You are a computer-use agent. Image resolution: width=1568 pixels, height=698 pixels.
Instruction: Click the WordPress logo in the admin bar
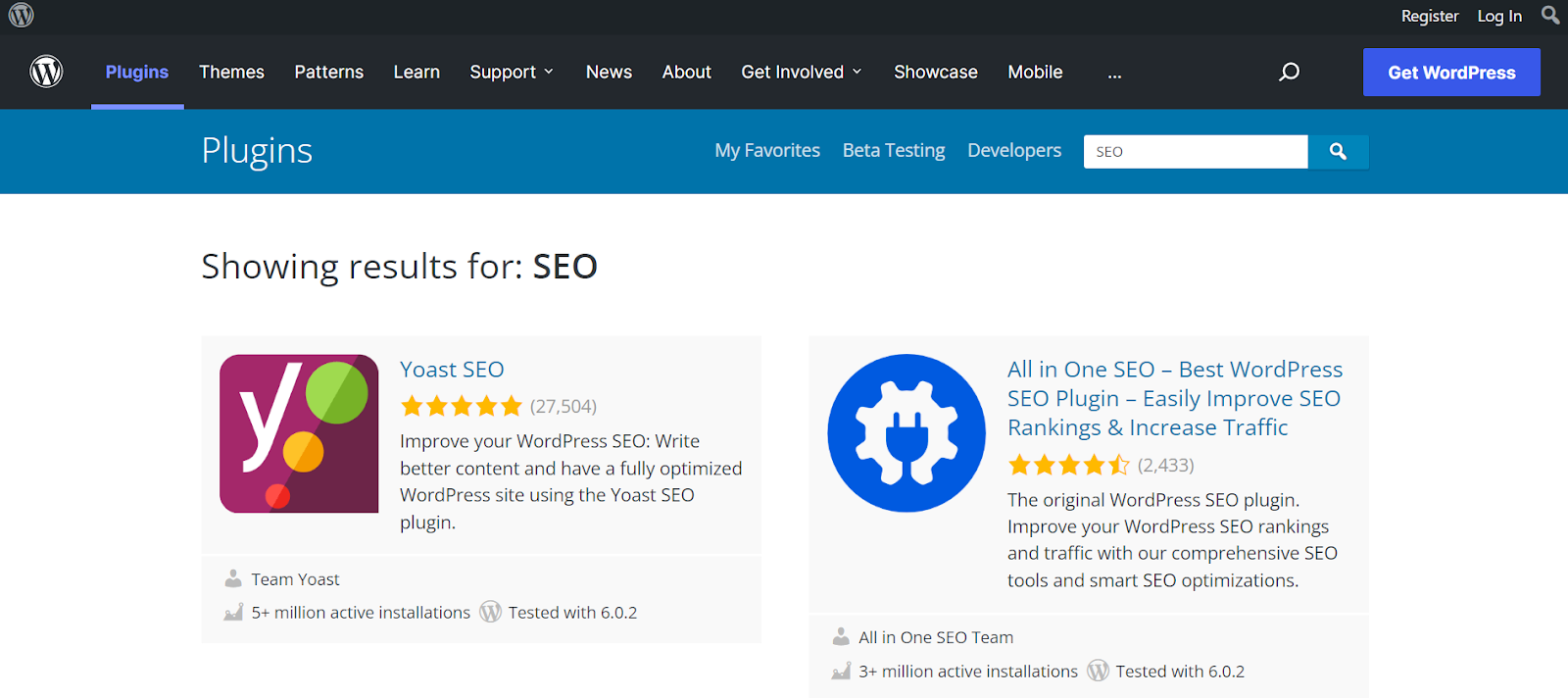tap(22, 16)
